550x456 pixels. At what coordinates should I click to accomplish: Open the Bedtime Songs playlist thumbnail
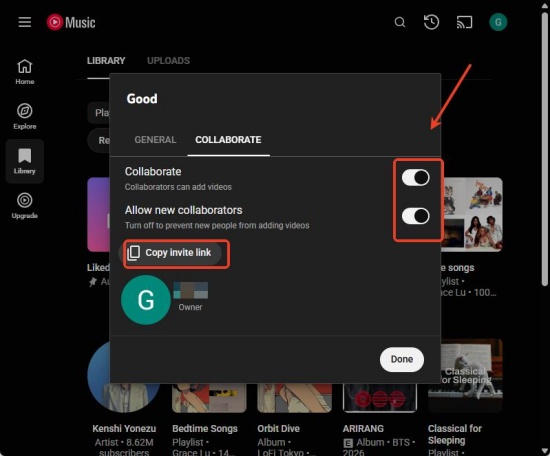click(209, 398)
